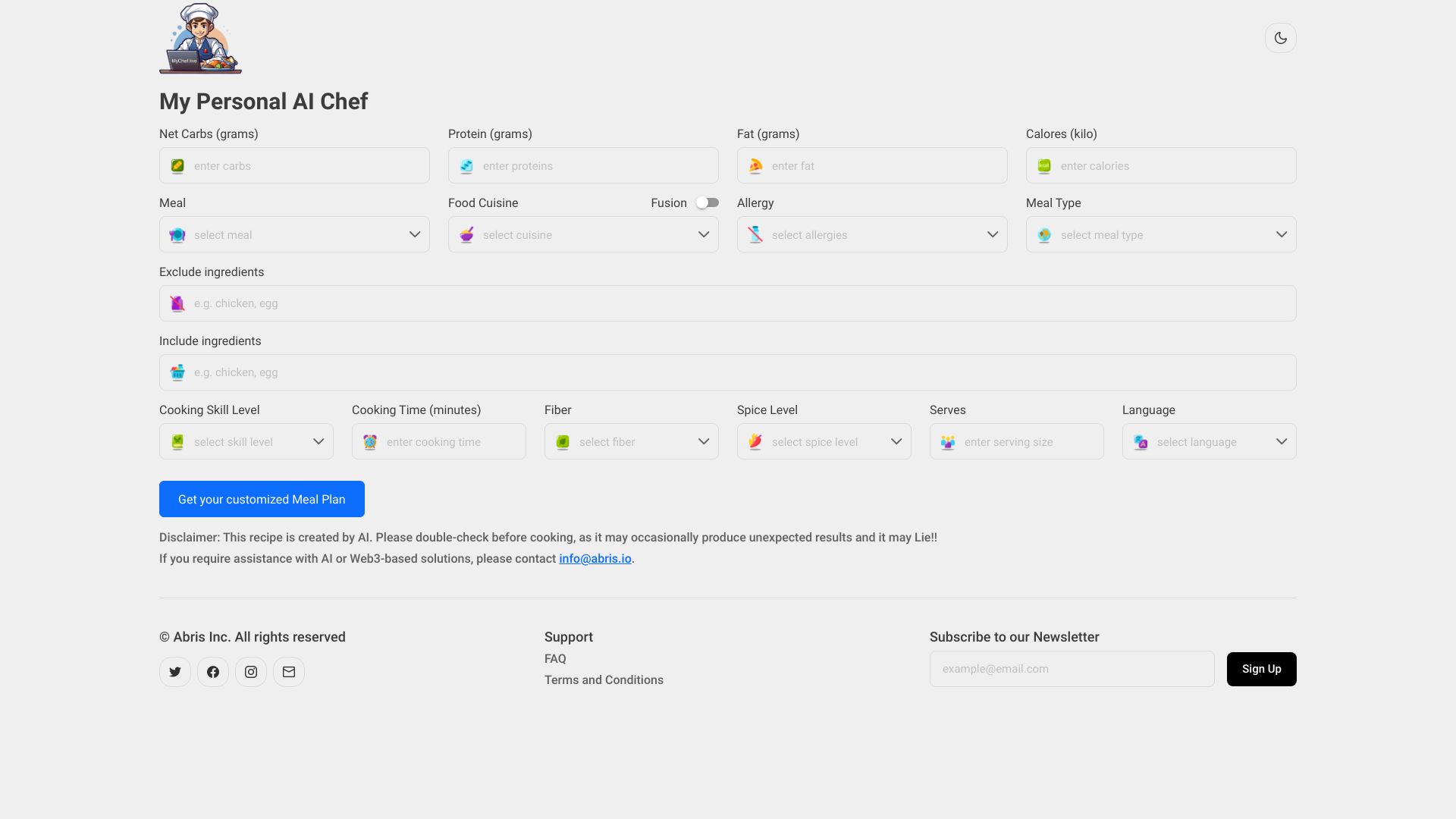Open the Facebook page icon
The height and width of the screenshot is (819, 1456).
click(213, 671)
